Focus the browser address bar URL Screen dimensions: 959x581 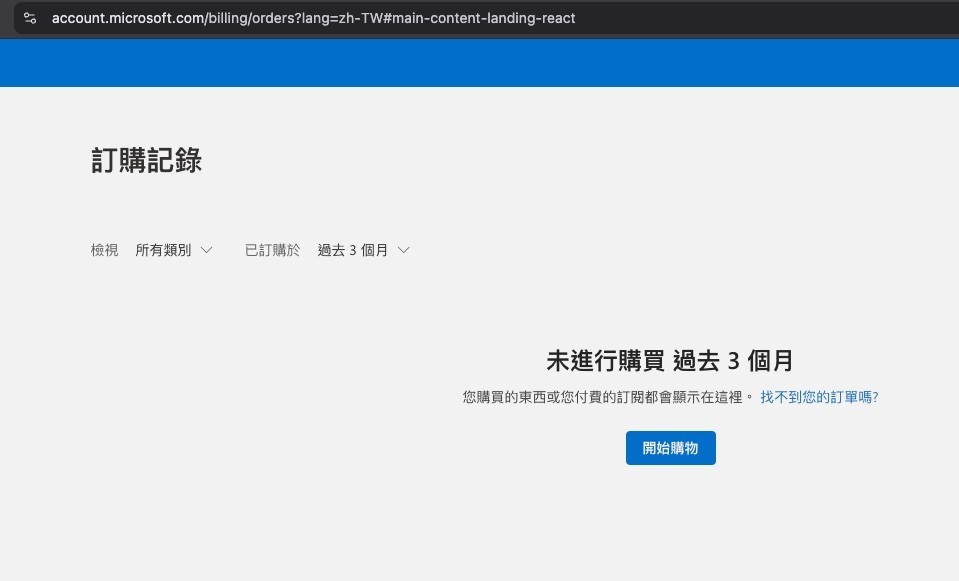(x=400, y=18)
